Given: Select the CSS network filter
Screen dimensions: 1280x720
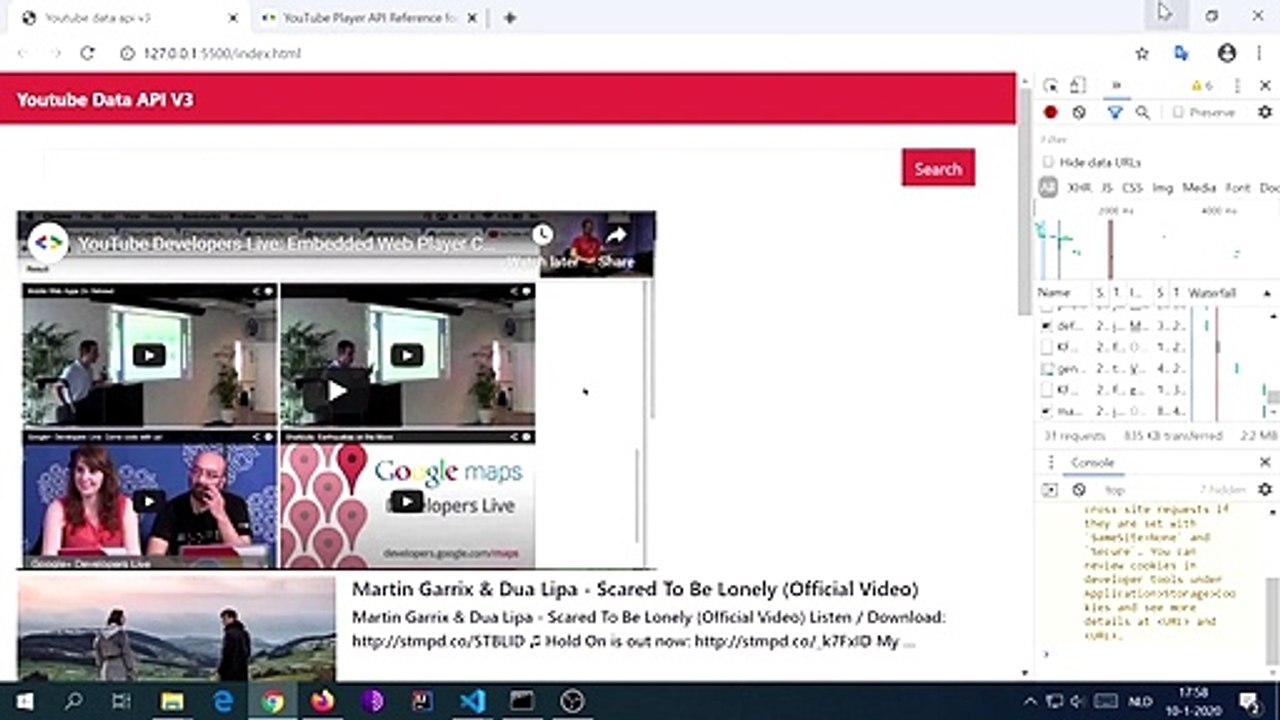Looking at the screenshot, I should point(1132,188).
